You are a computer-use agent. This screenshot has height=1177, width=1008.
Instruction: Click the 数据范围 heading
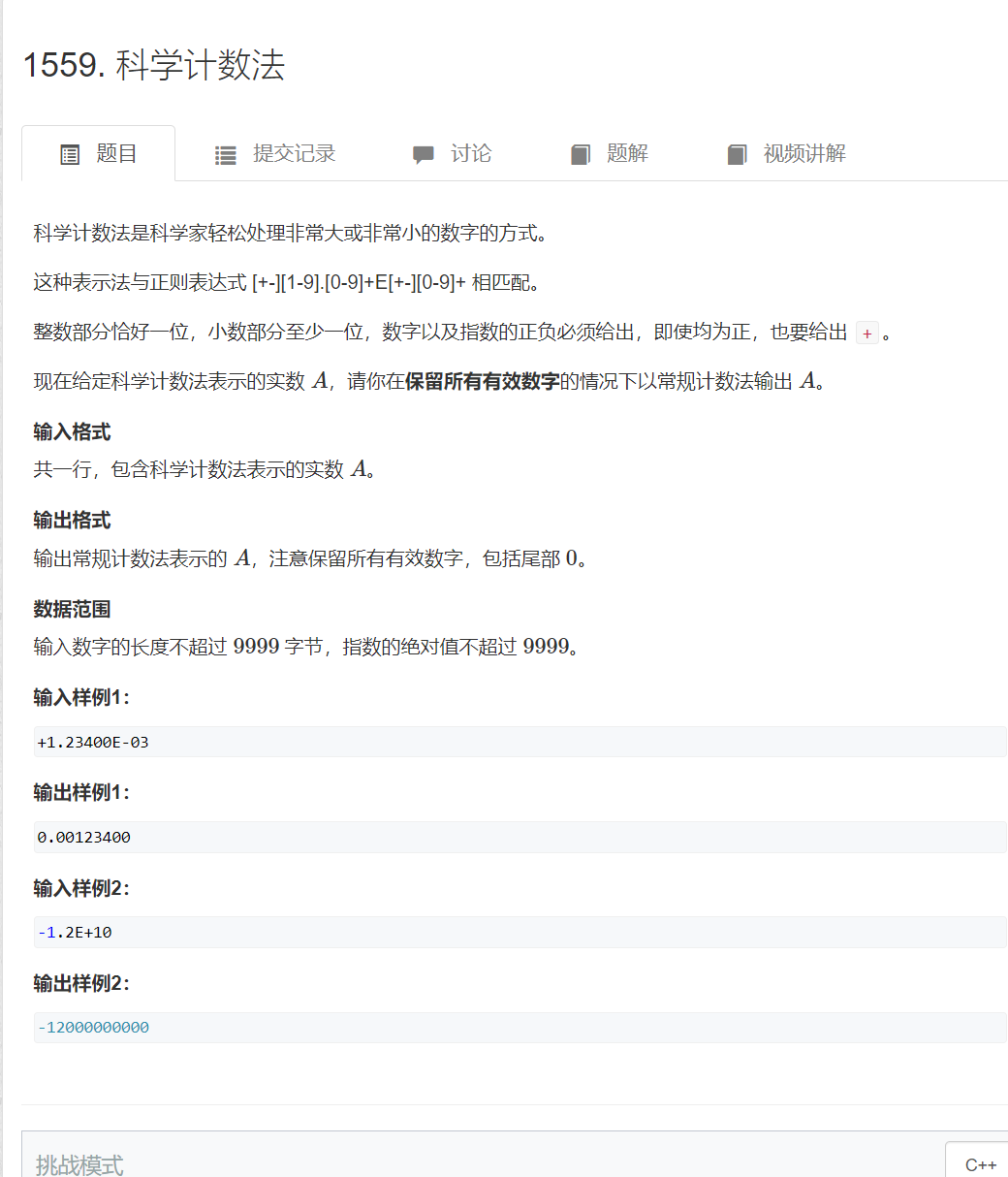pos(72,609)
